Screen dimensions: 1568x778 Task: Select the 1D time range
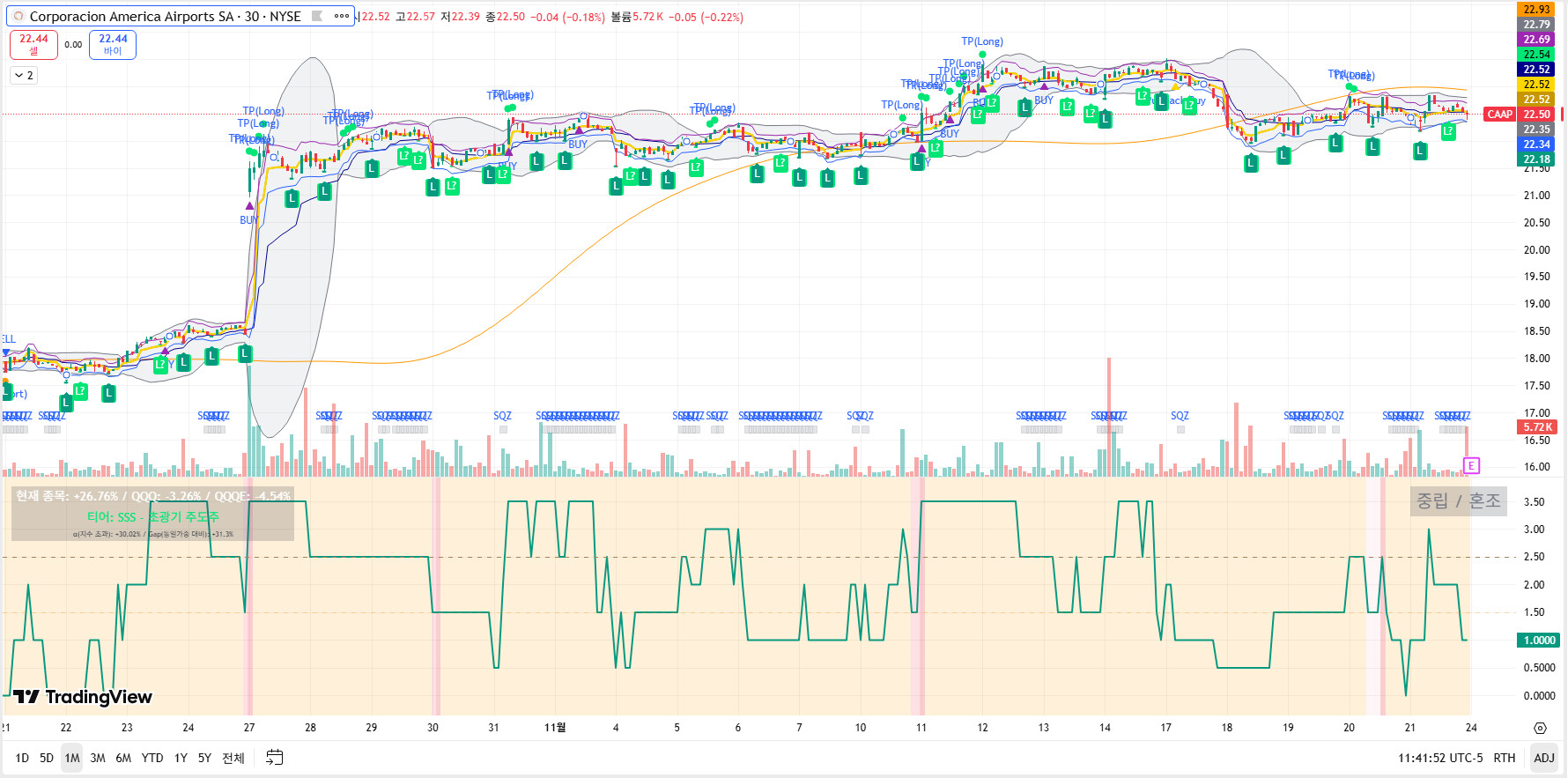(22, 758)
